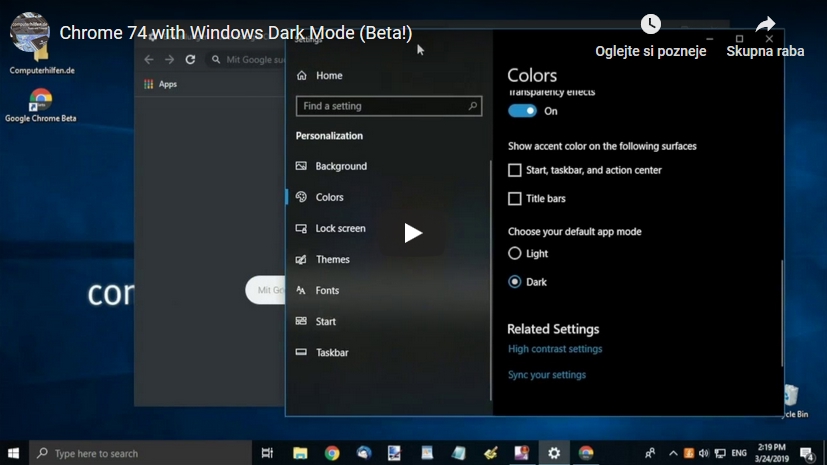Click the Find a setting search box
The image size is (827, 465).
pyautogui.click(x=388, y=106)
